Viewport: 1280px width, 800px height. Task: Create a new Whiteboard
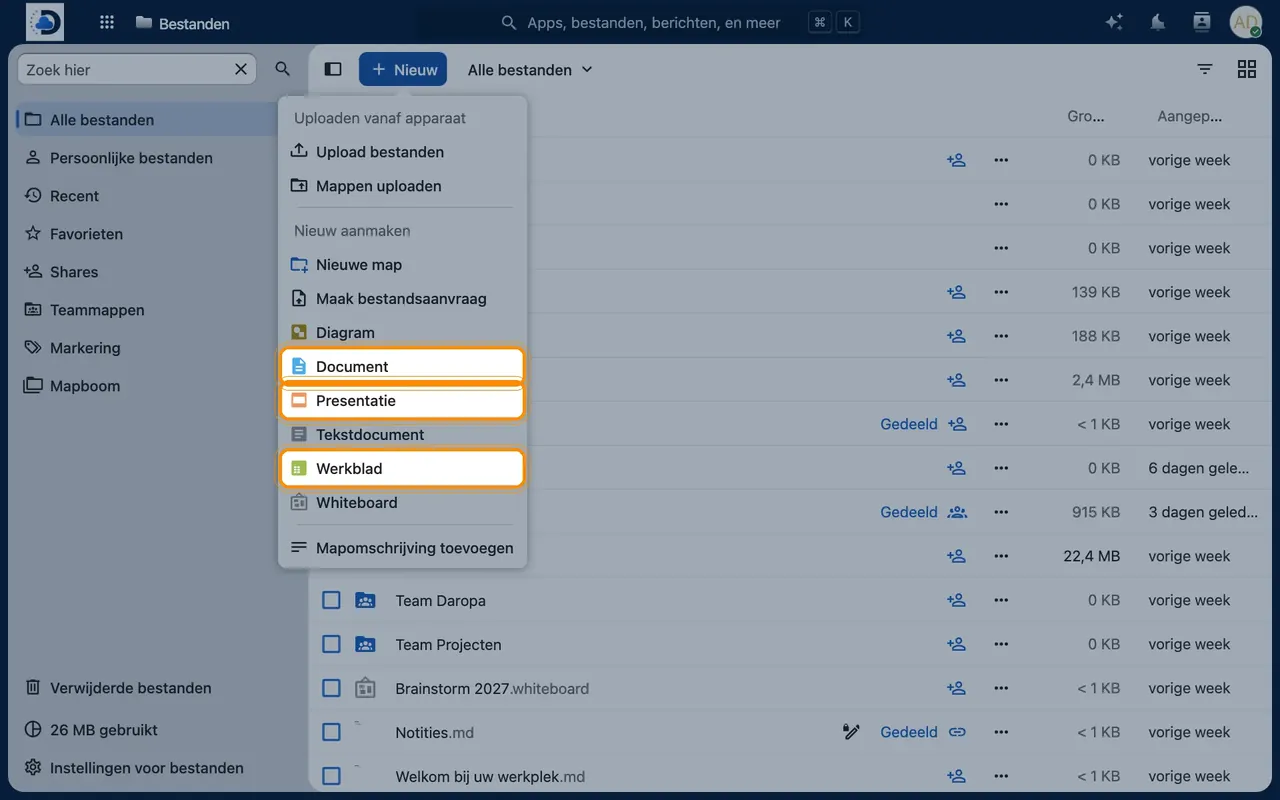point(402,503)
